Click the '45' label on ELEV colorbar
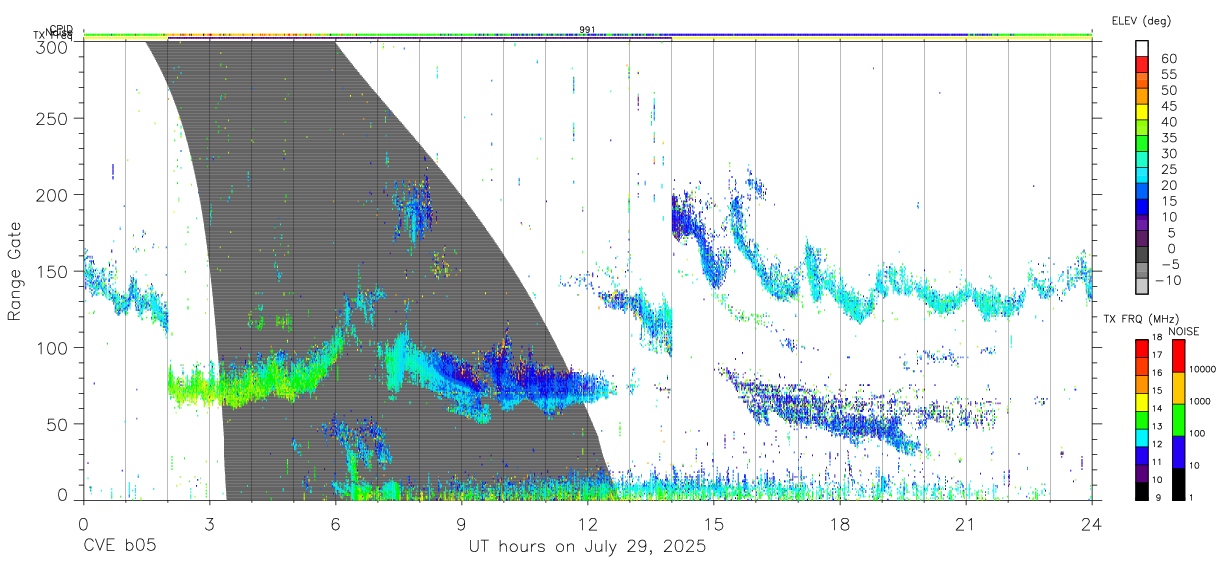 tap(1168, 106)
